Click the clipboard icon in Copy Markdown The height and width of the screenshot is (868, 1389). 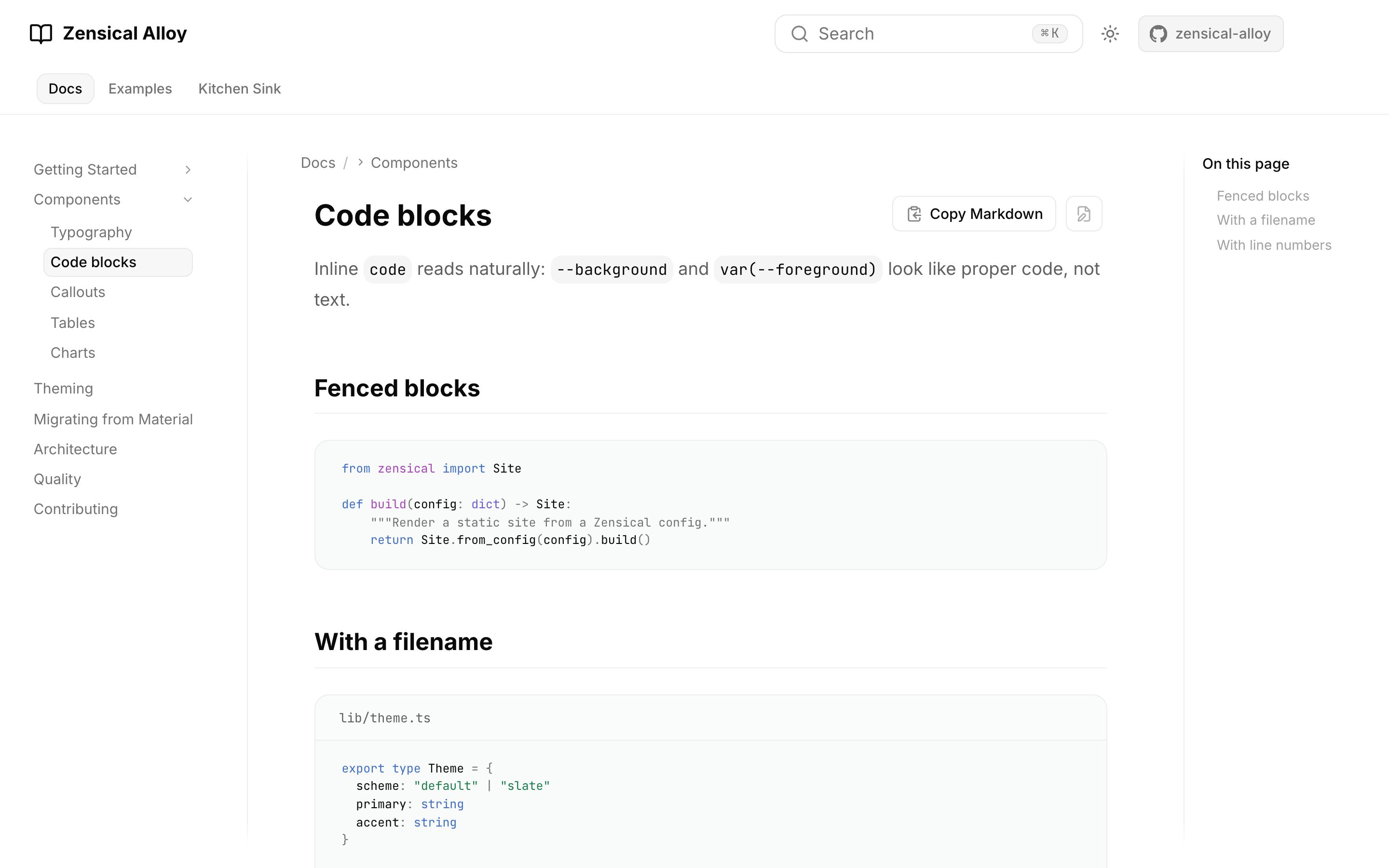(x=914, y=214)
